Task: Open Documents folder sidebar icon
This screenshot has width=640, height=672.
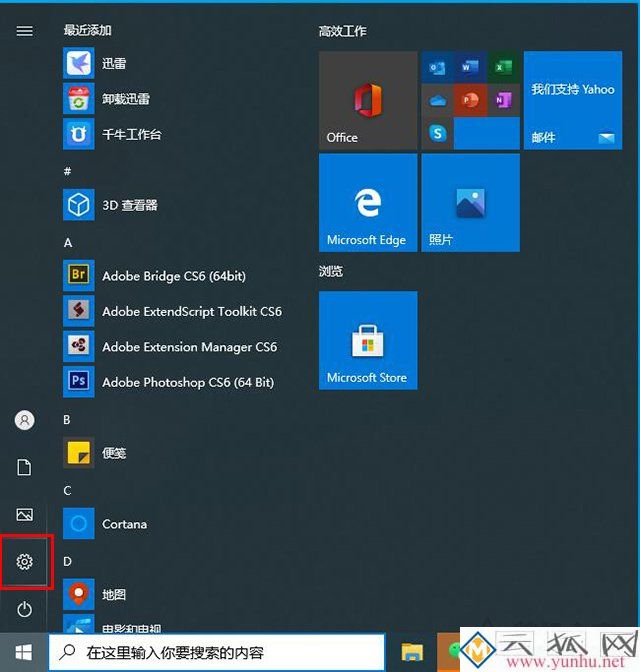Action: tap(24, 467)
